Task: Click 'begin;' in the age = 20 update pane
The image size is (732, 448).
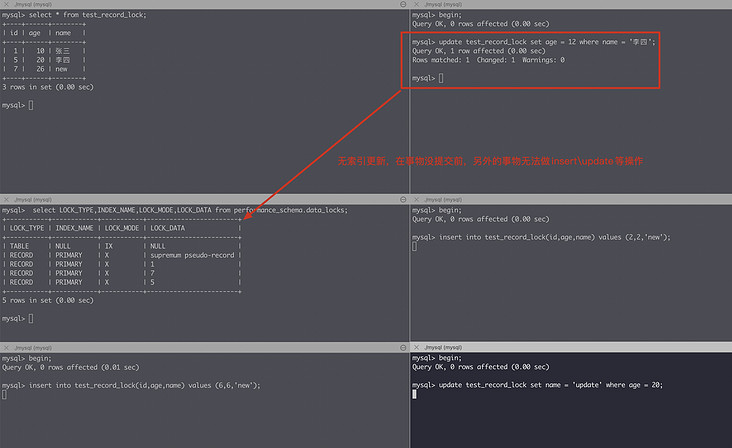Action: click(450, 358)
